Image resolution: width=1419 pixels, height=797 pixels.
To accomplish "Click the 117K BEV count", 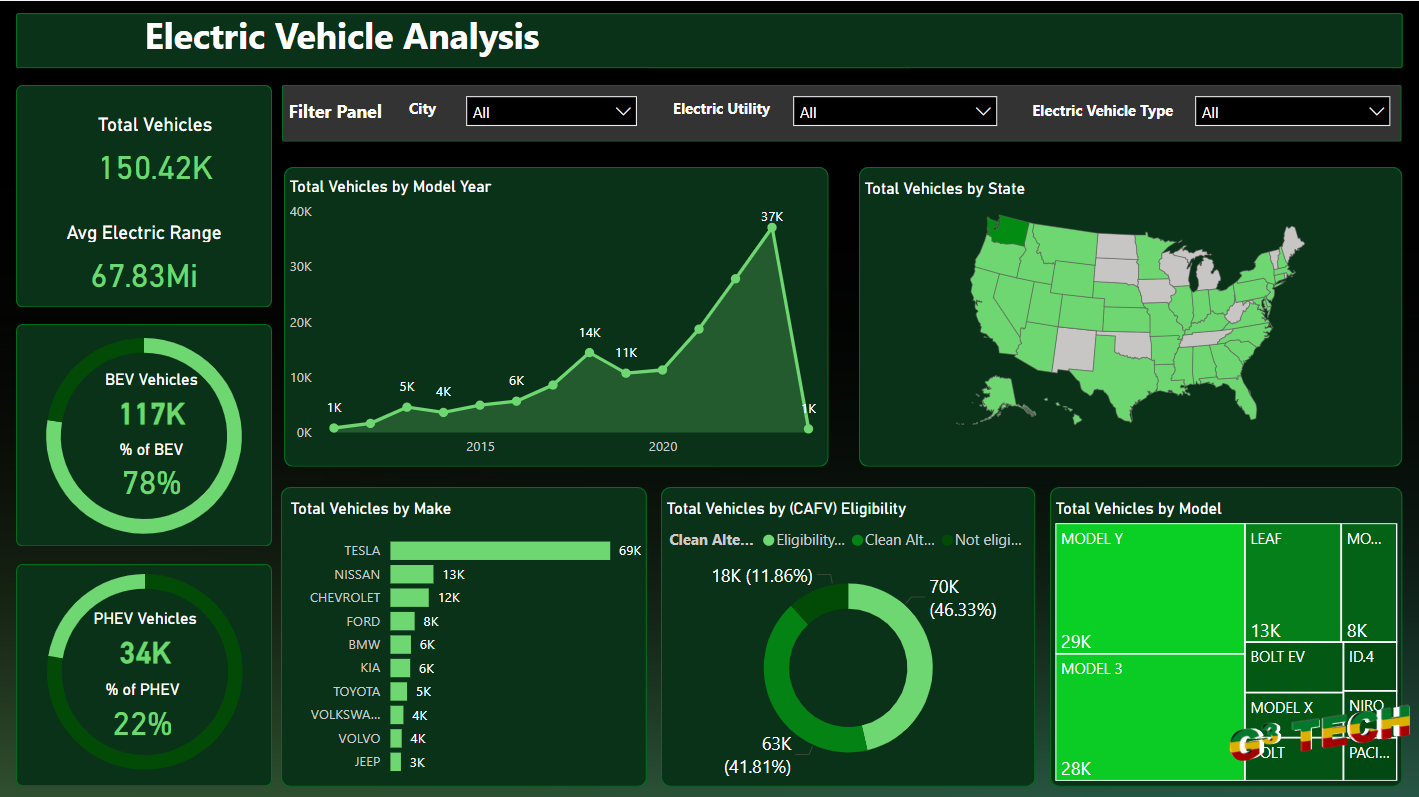I will tap(152, 414).
